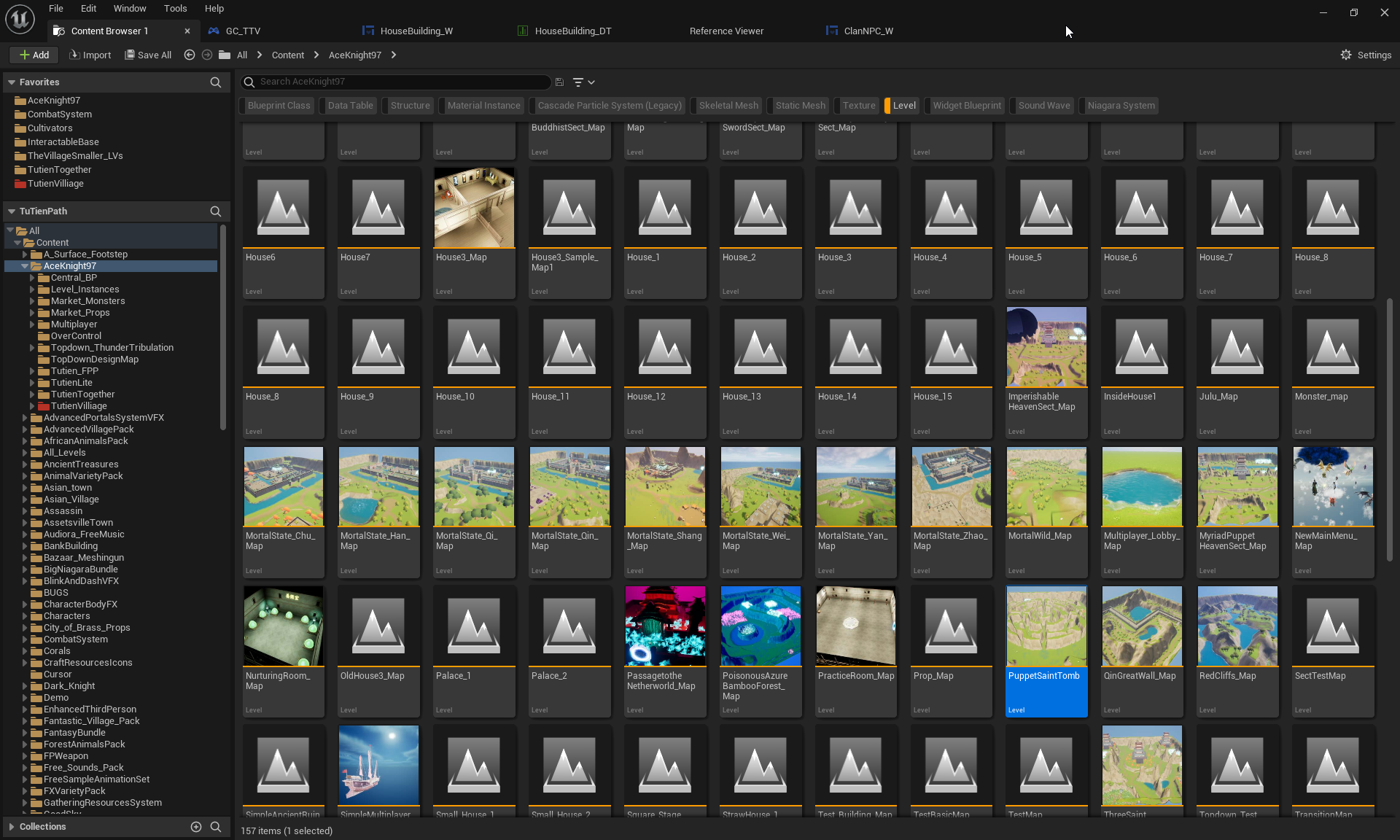Collapse the Favorites section

point(12,82)
